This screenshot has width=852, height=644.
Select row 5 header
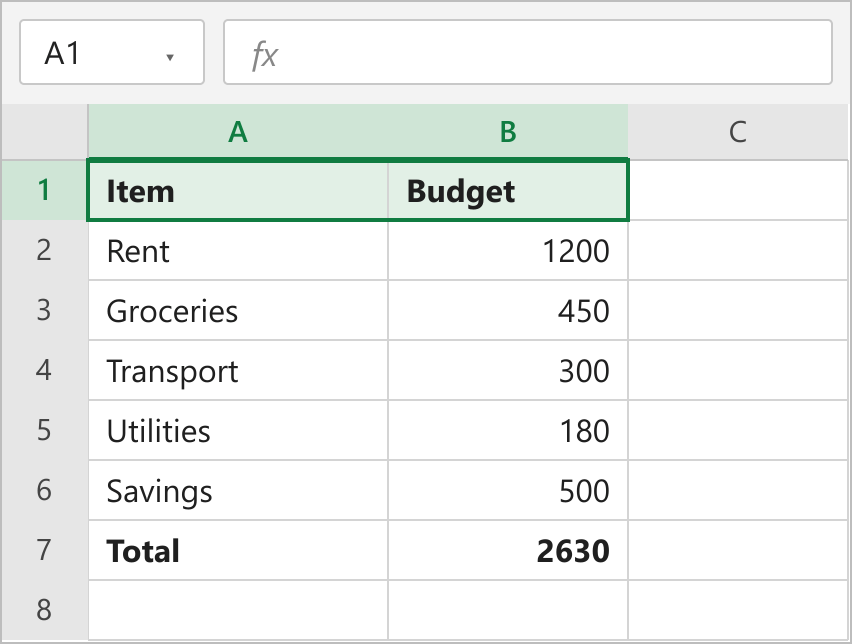(45, 430)
